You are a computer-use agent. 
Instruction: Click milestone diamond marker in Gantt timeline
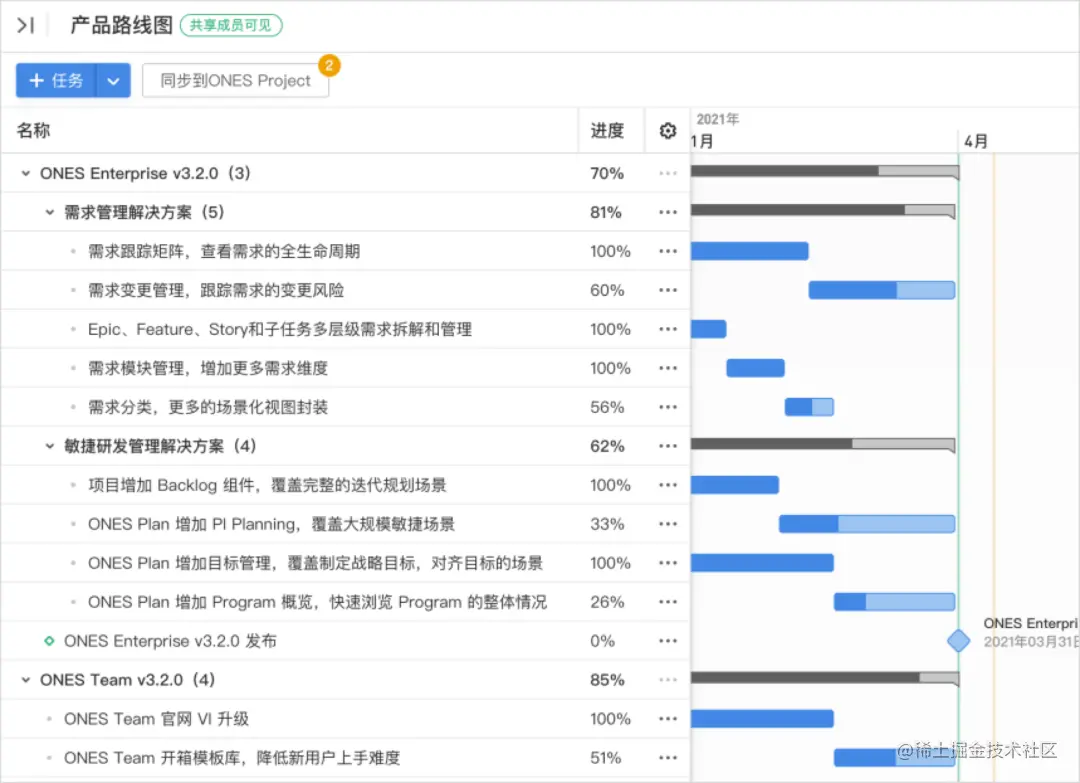point(959,641)
